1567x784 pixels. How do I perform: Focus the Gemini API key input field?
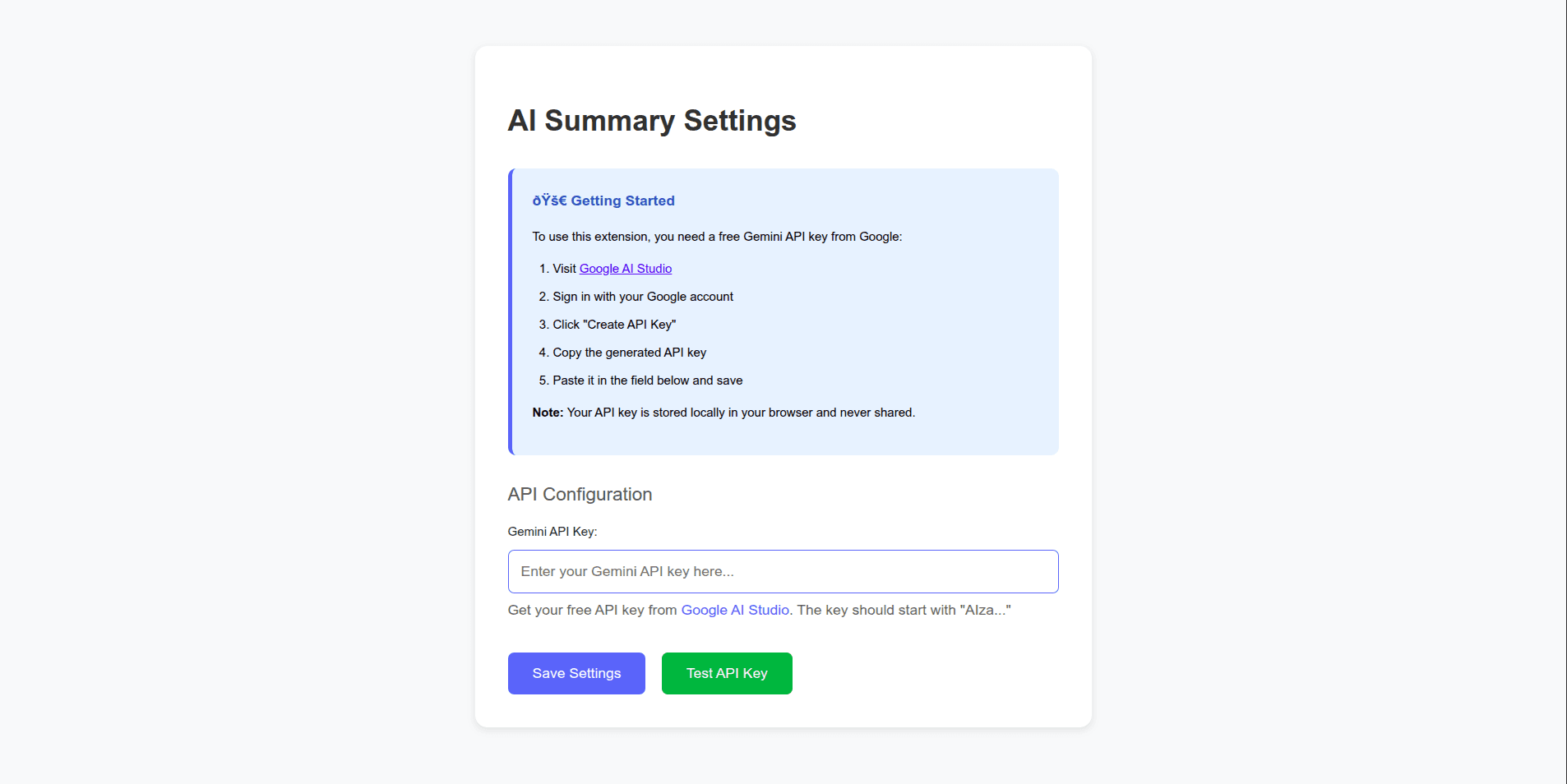pos(783,571)
